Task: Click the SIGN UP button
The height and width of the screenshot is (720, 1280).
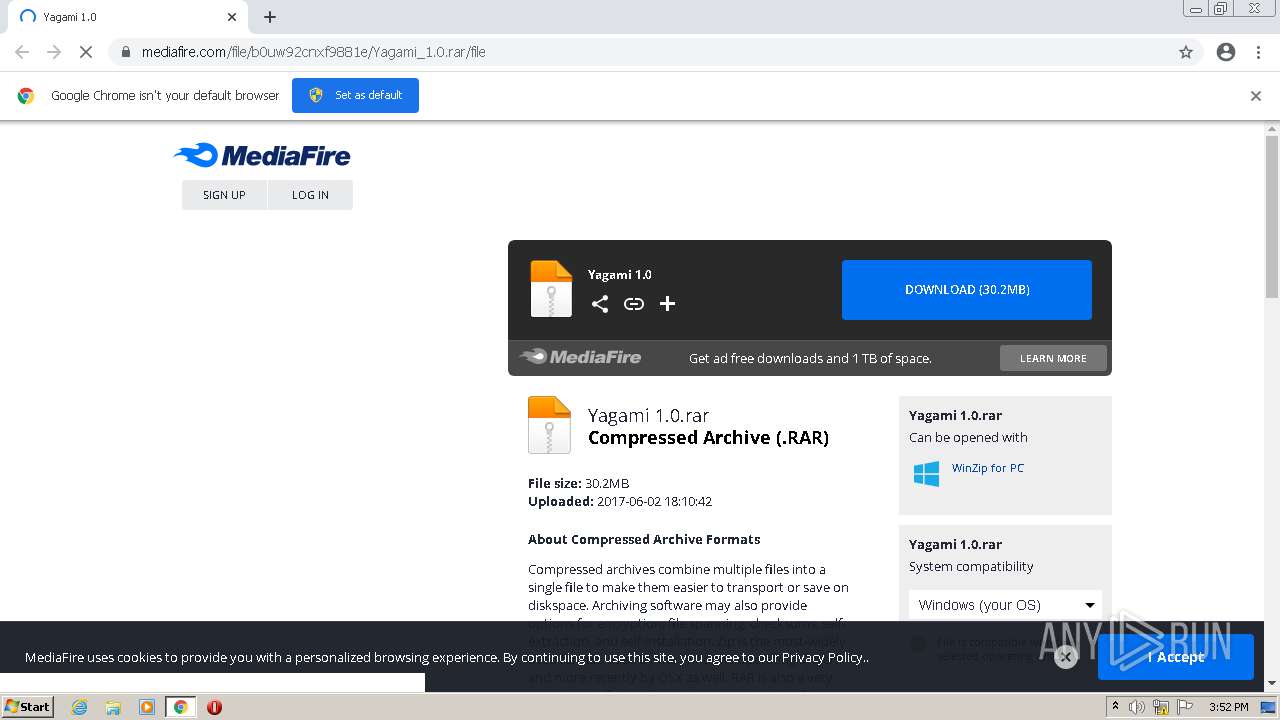Action: (224, 195)
